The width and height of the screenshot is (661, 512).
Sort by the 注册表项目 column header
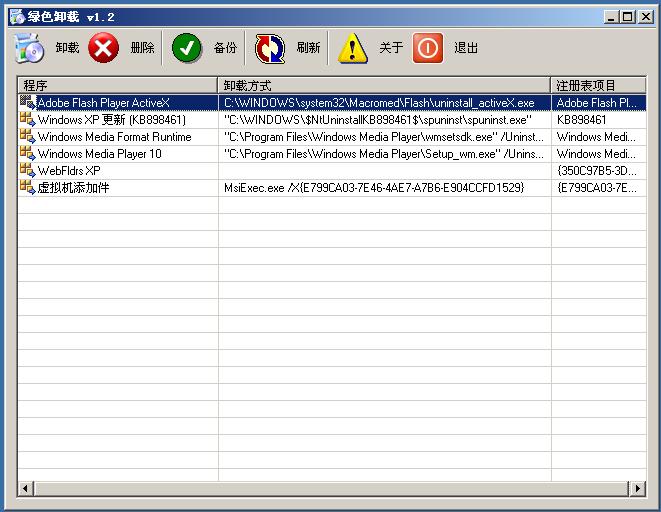click(598, 86)
